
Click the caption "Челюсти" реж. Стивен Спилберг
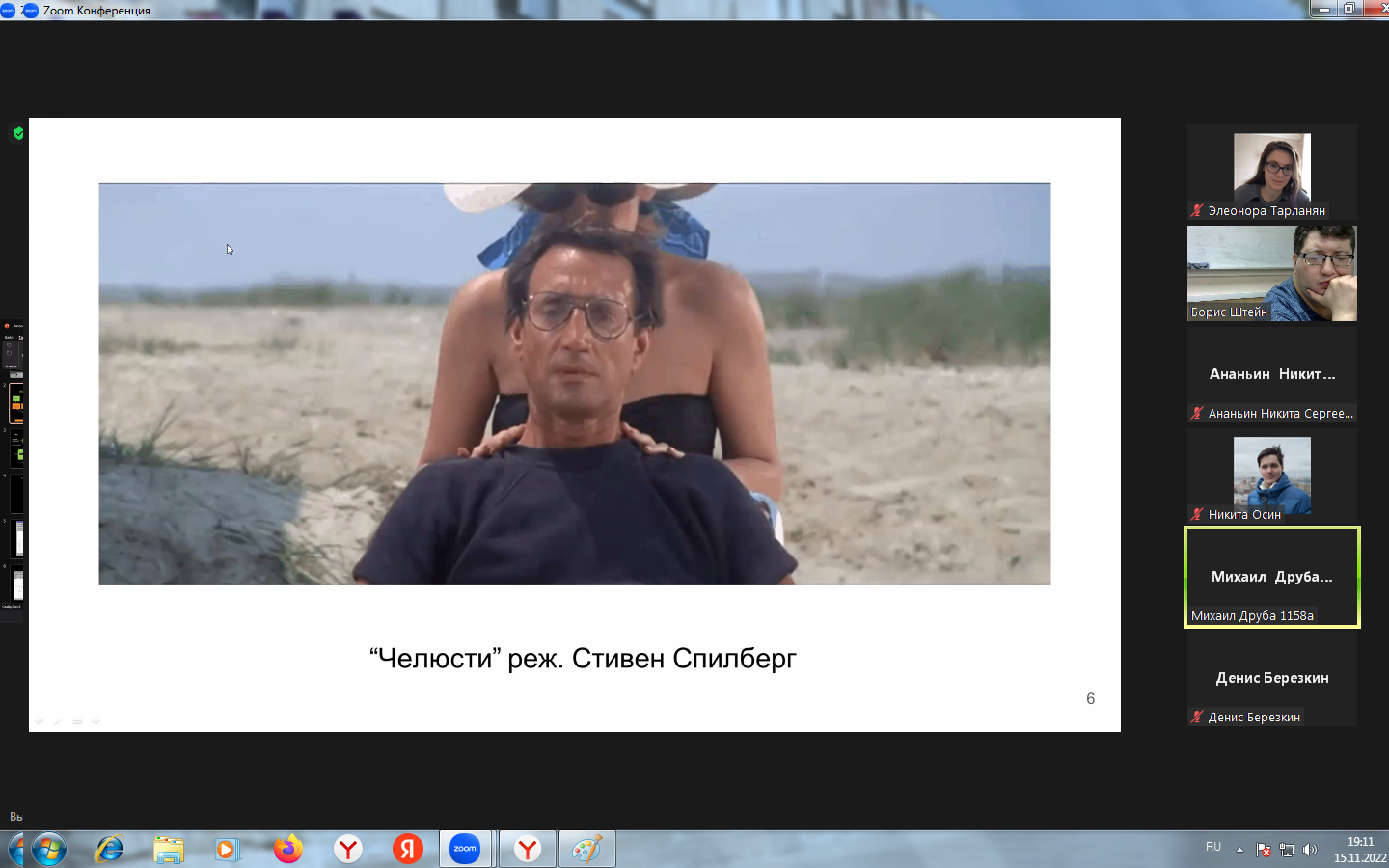point(583,659)
